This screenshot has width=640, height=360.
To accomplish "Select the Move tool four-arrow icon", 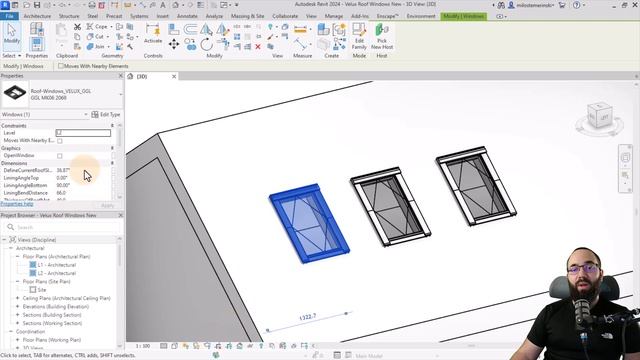I will (174, 44).
